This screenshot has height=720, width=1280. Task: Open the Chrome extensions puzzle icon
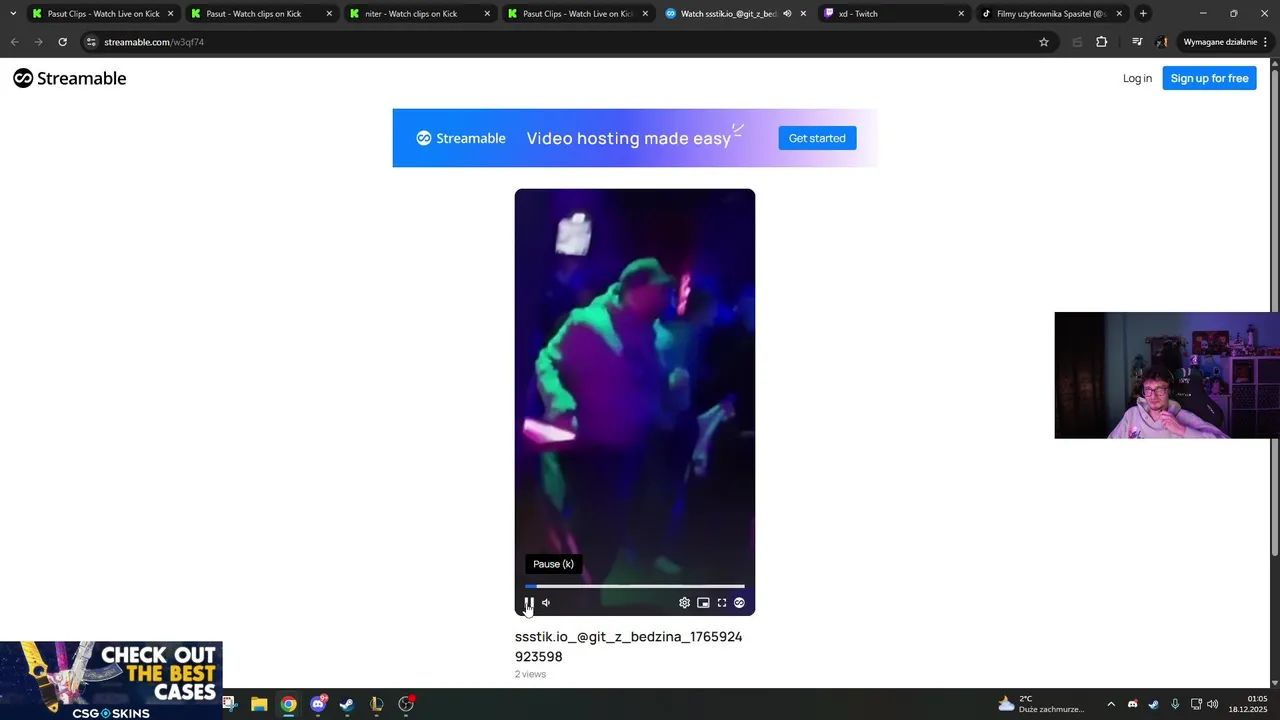click(1102, 42)
